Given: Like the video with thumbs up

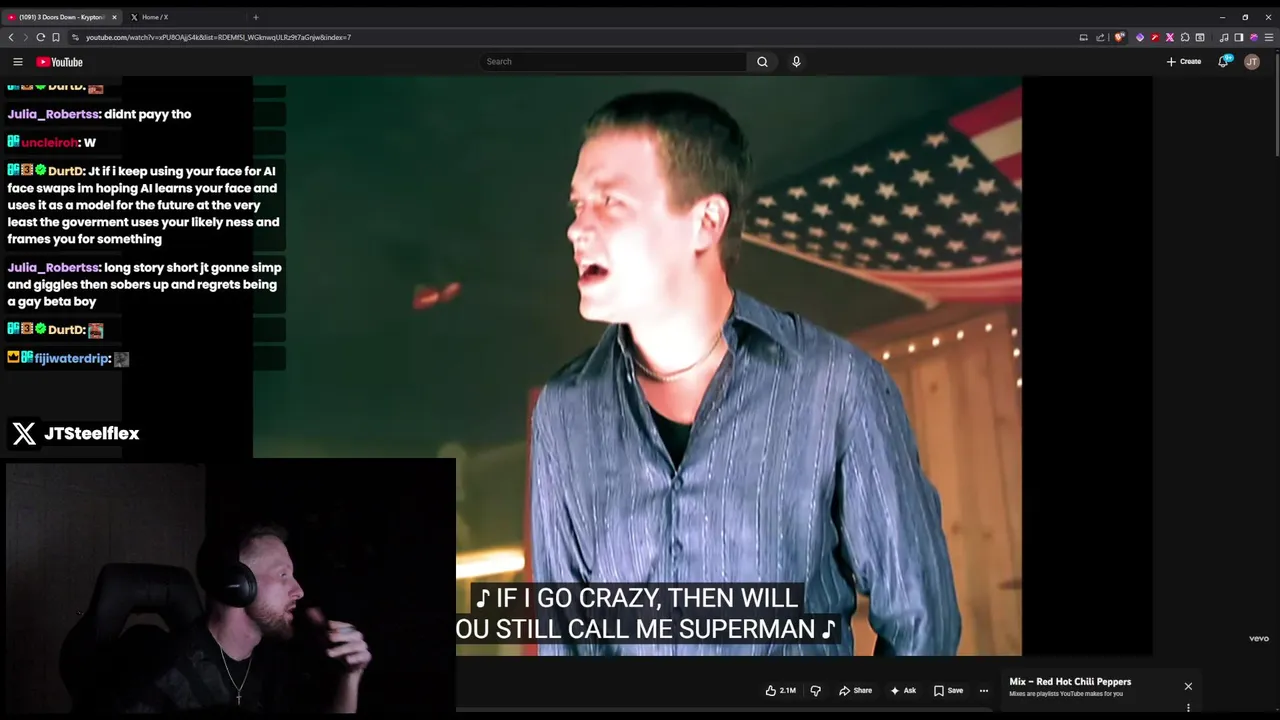Looking at the screenshot, I should click(771, 690).
